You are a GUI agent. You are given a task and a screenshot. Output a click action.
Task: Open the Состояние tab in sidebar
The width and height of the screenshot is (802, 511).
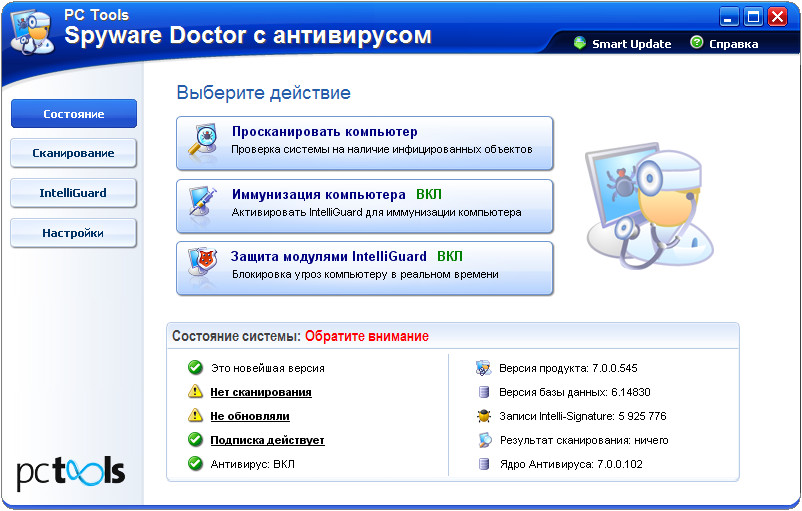(74, 114)
